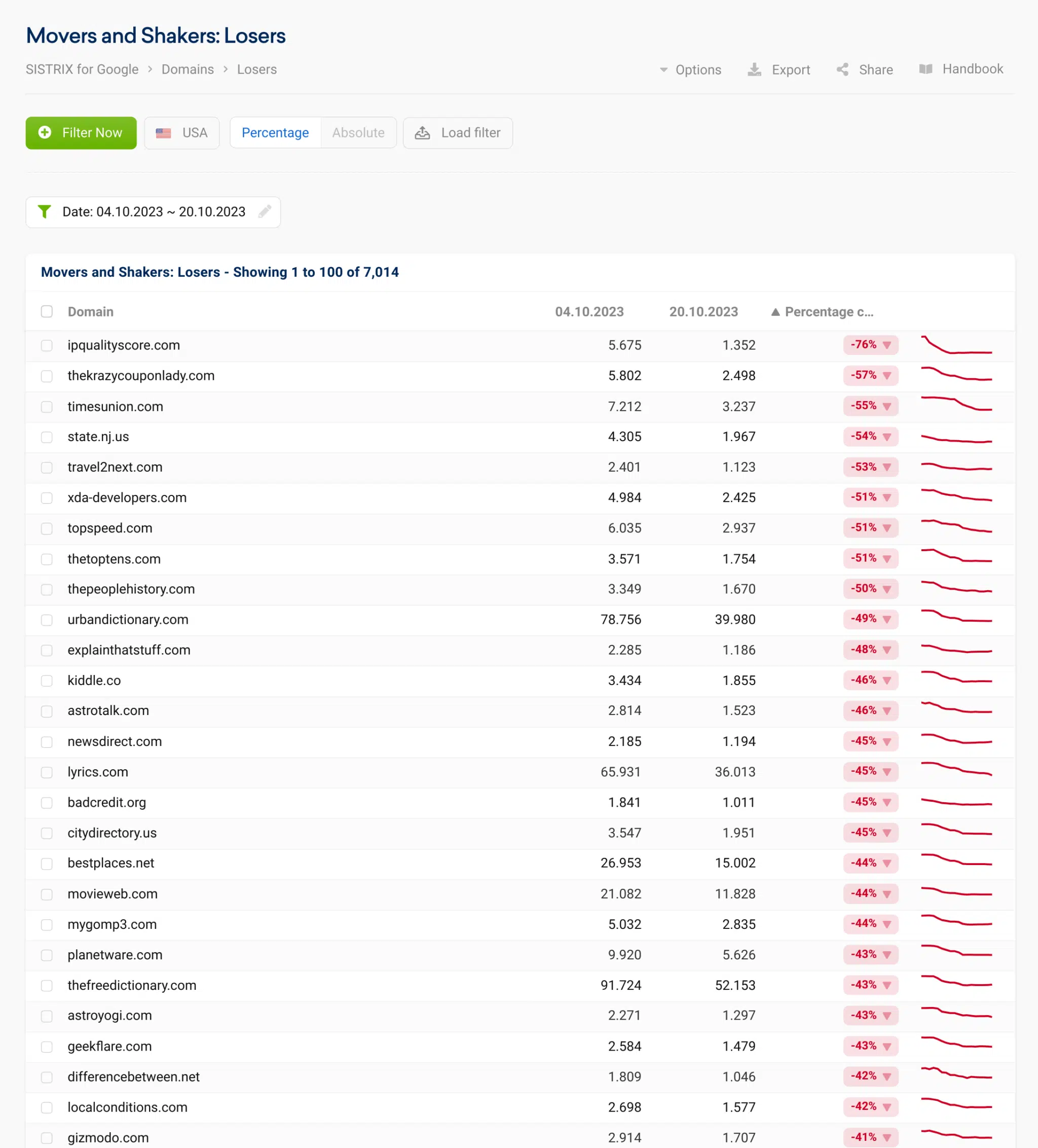Expand the Options dropdown
This screenshot has height=1148, width=1038.
click(x=690, y=69)
